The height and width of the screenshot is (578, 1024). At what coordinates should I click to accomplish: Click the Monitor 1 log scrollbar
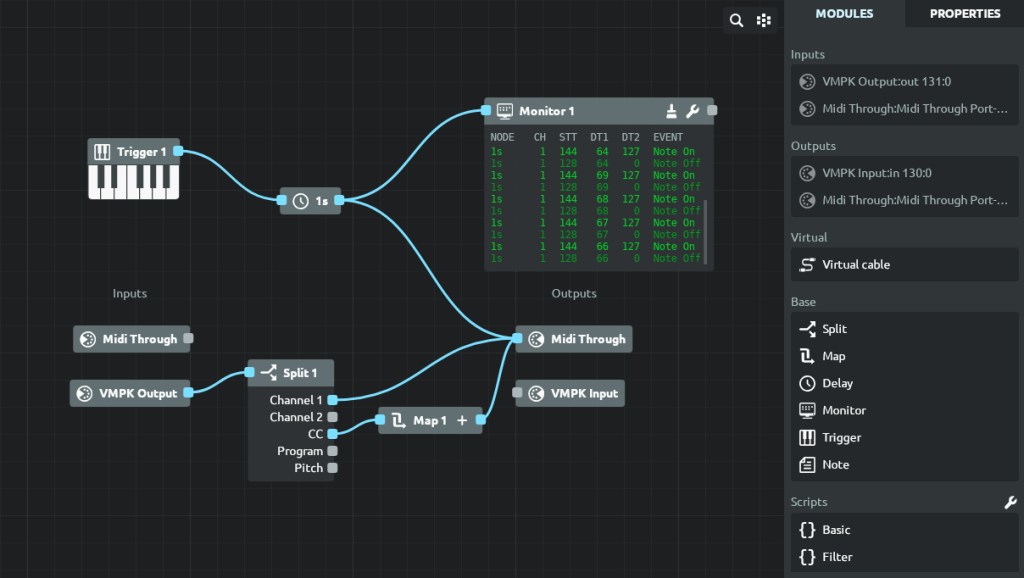(706, 230)
